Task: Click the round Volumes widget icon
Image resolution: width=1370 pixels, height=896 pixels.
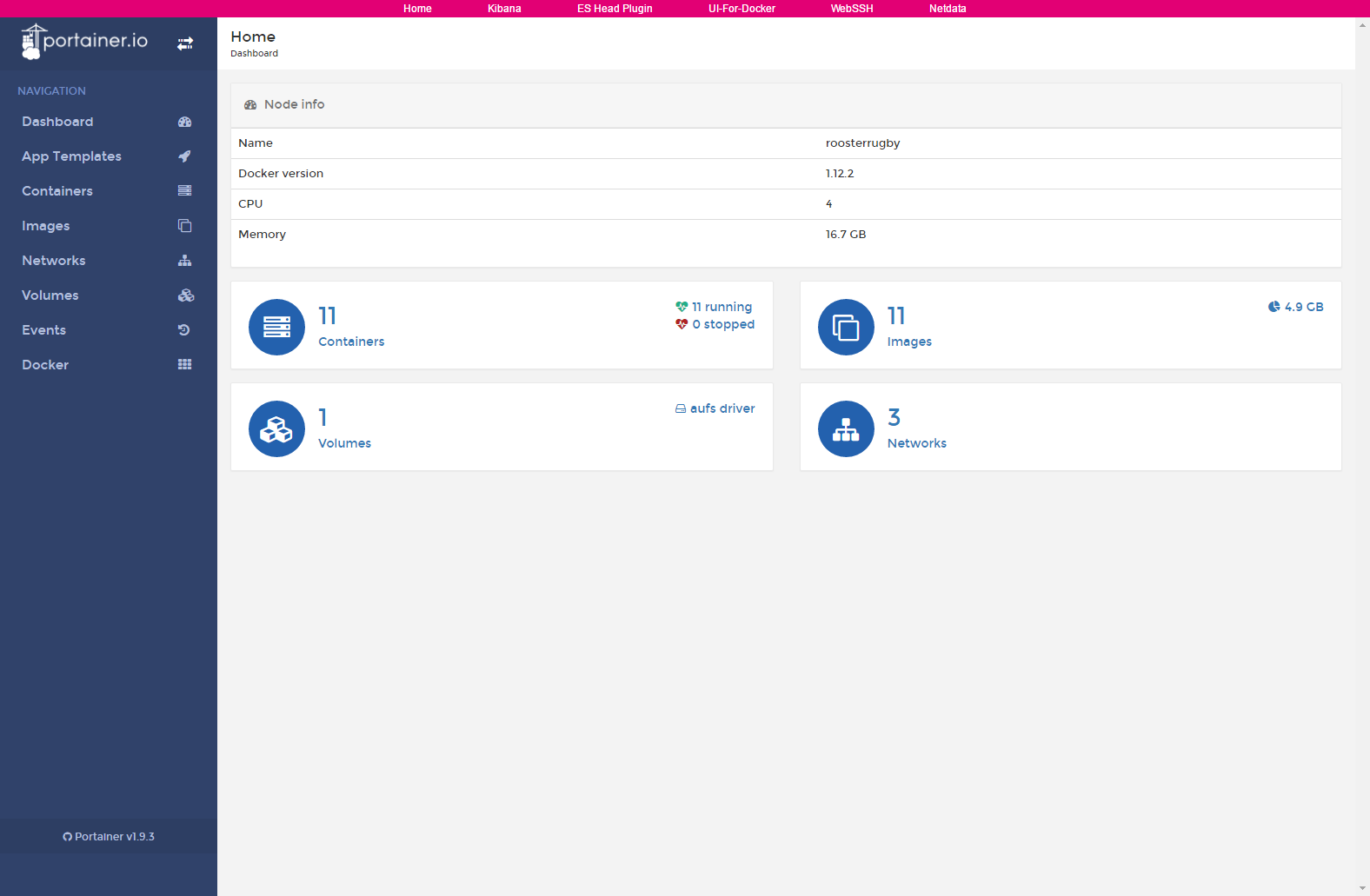Action: tap(276, 428)
